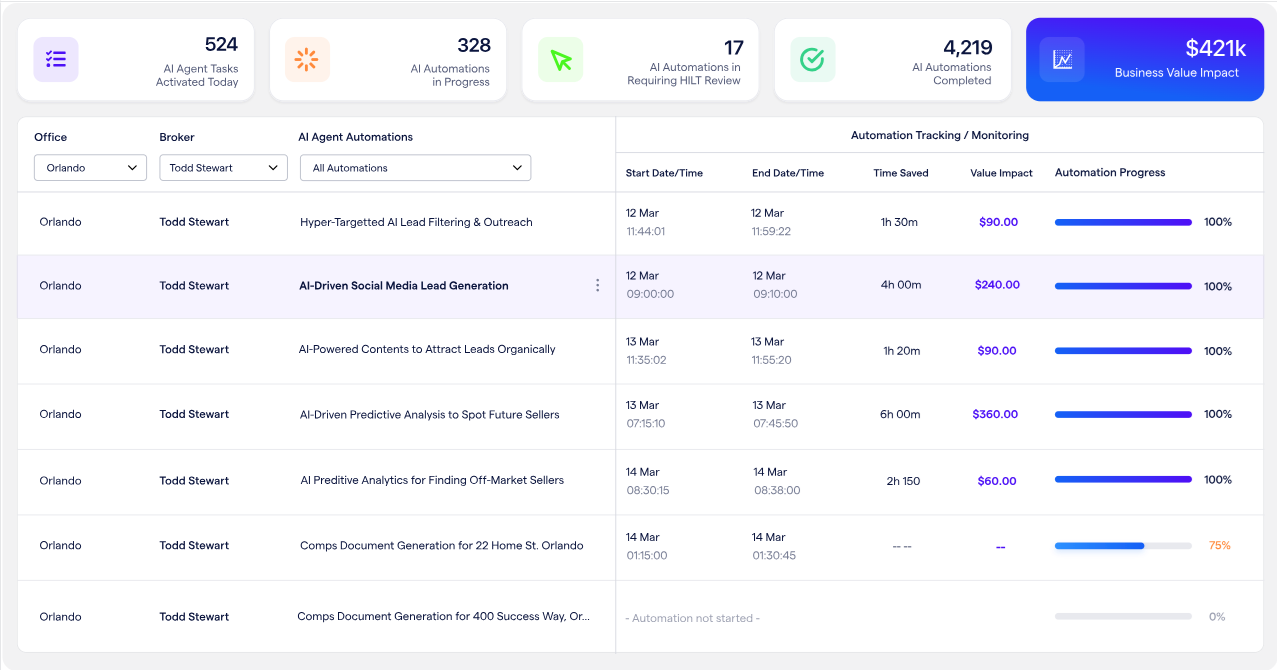
Task: Click the 'Automation not started' status text
Action: (x=692, y=618)
